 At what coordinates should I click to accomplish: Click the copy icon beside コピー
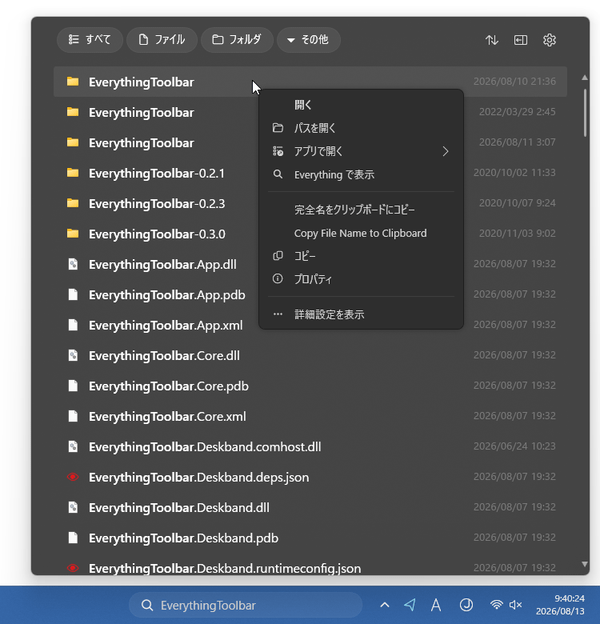coord(278,255)
